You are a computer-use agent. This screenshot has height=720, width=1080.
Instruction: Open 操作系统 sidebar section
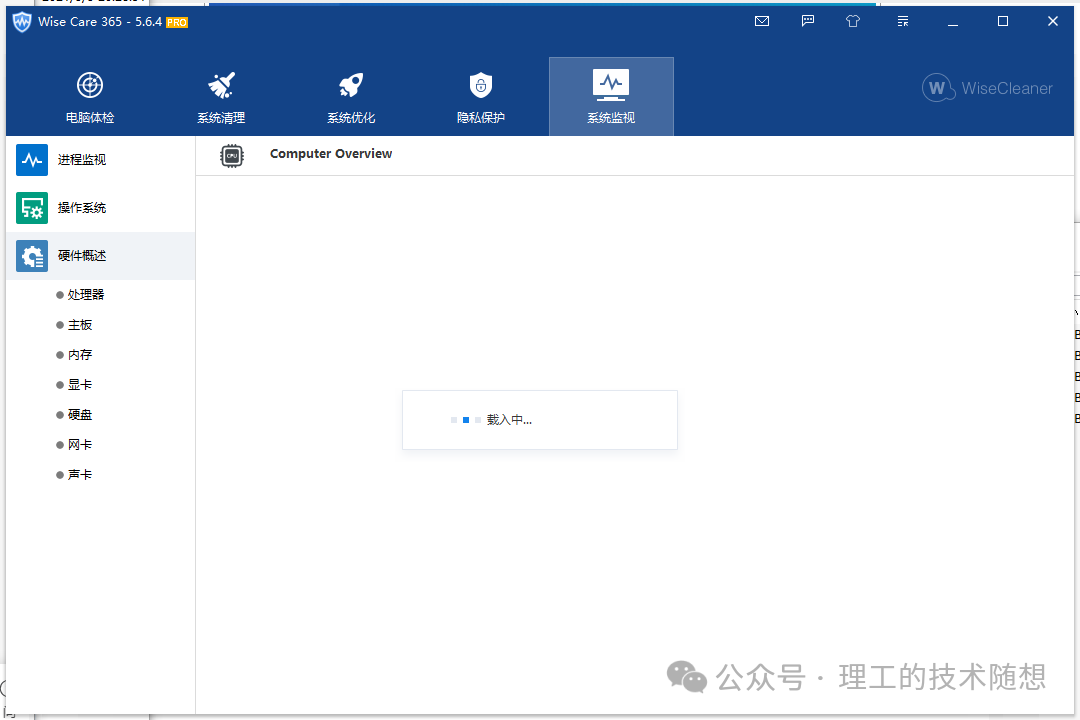coord(82,208)
